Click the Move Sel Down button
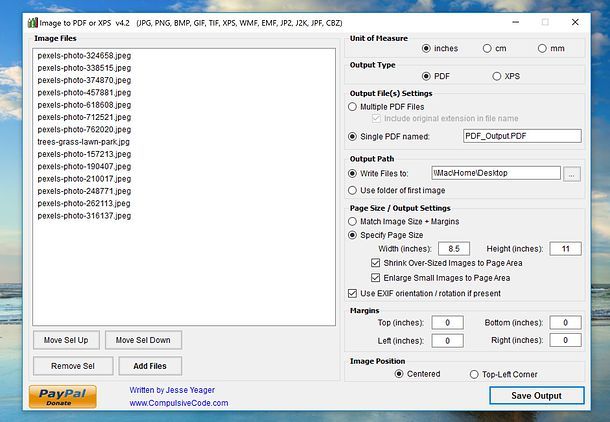 point(143,340)
